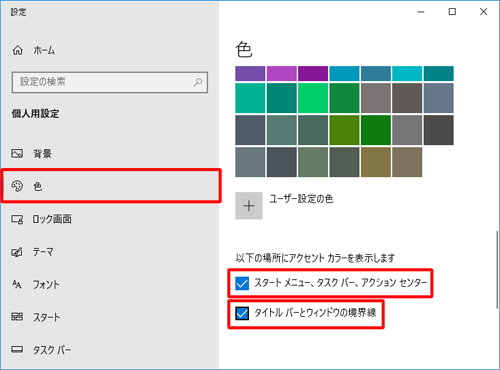Screen dimensions: 500x370
Task: Choose the olive green swatch in the third row
Action: coord(344,130)
